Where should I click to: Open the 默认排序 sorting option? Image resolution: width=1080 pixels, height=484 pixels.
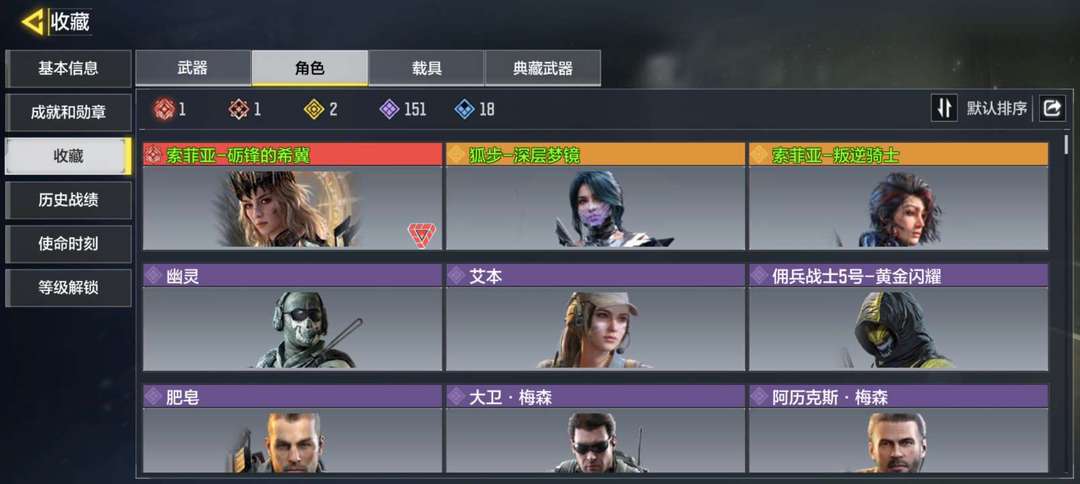coord(997,109)
